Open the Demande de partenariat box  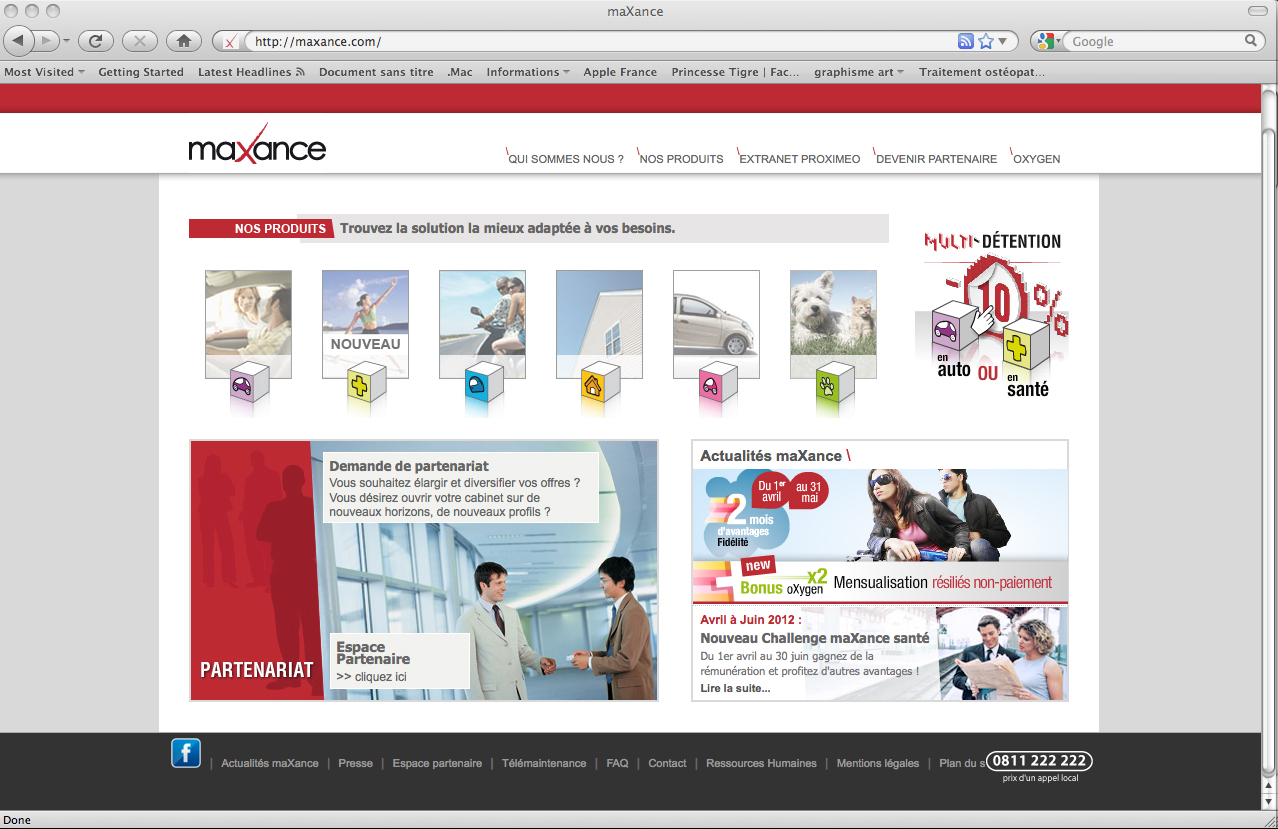462,488
